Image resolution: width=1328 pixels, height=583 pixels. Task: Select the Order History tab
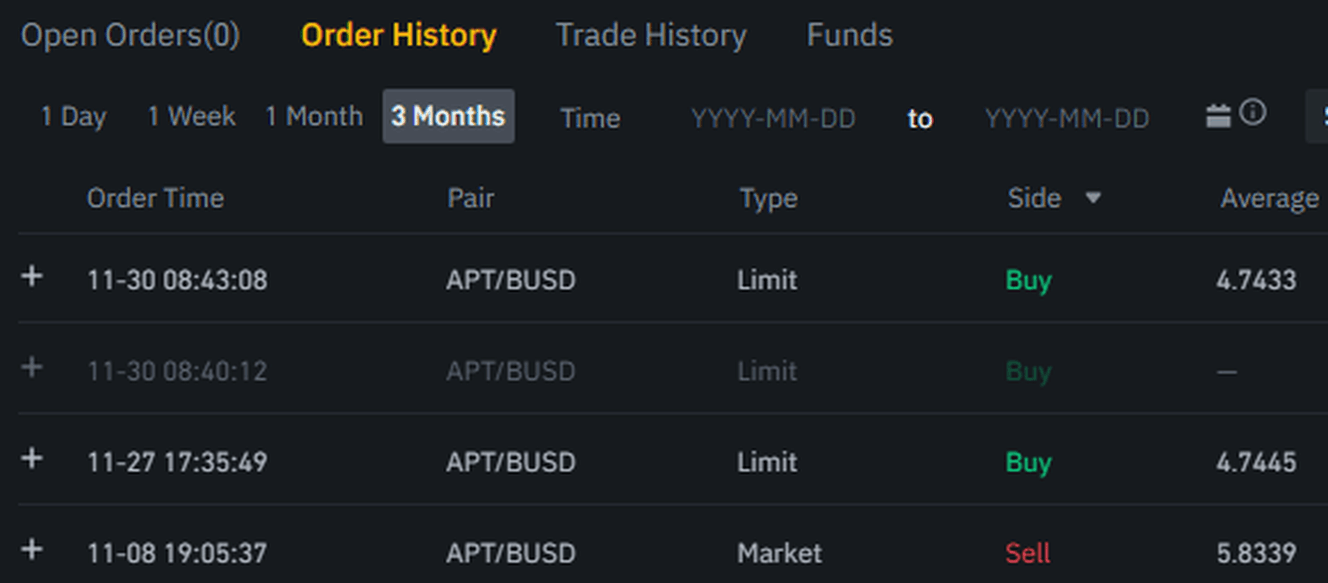(x=398, y=36)
